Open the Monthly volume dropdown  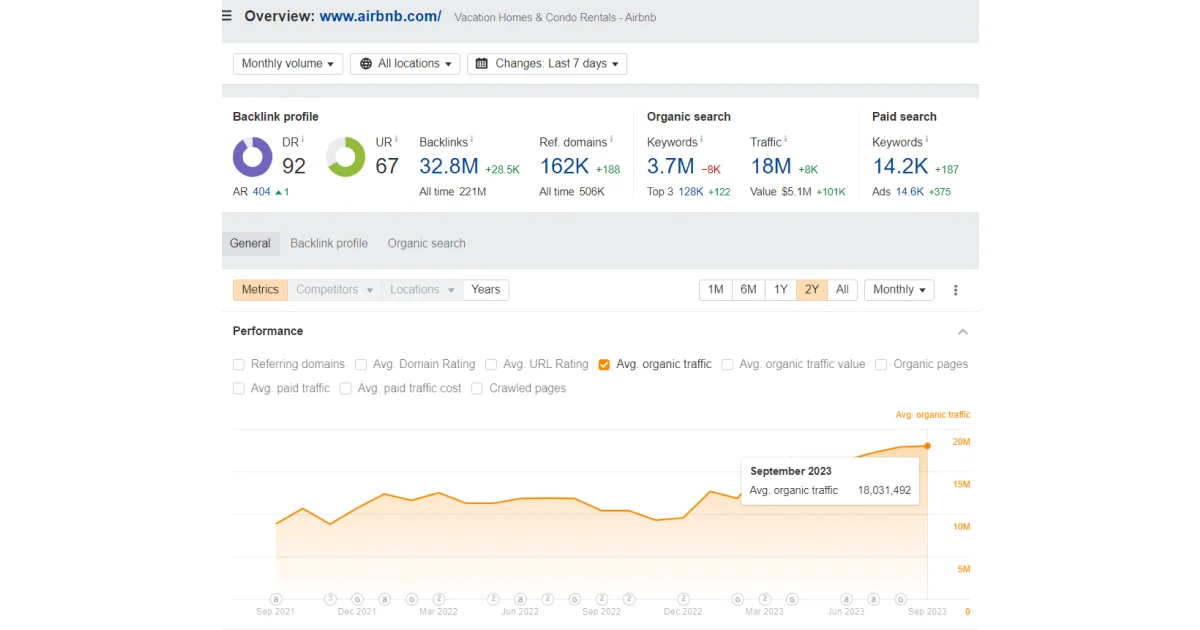pyautogui.click(x=288, y=64)
